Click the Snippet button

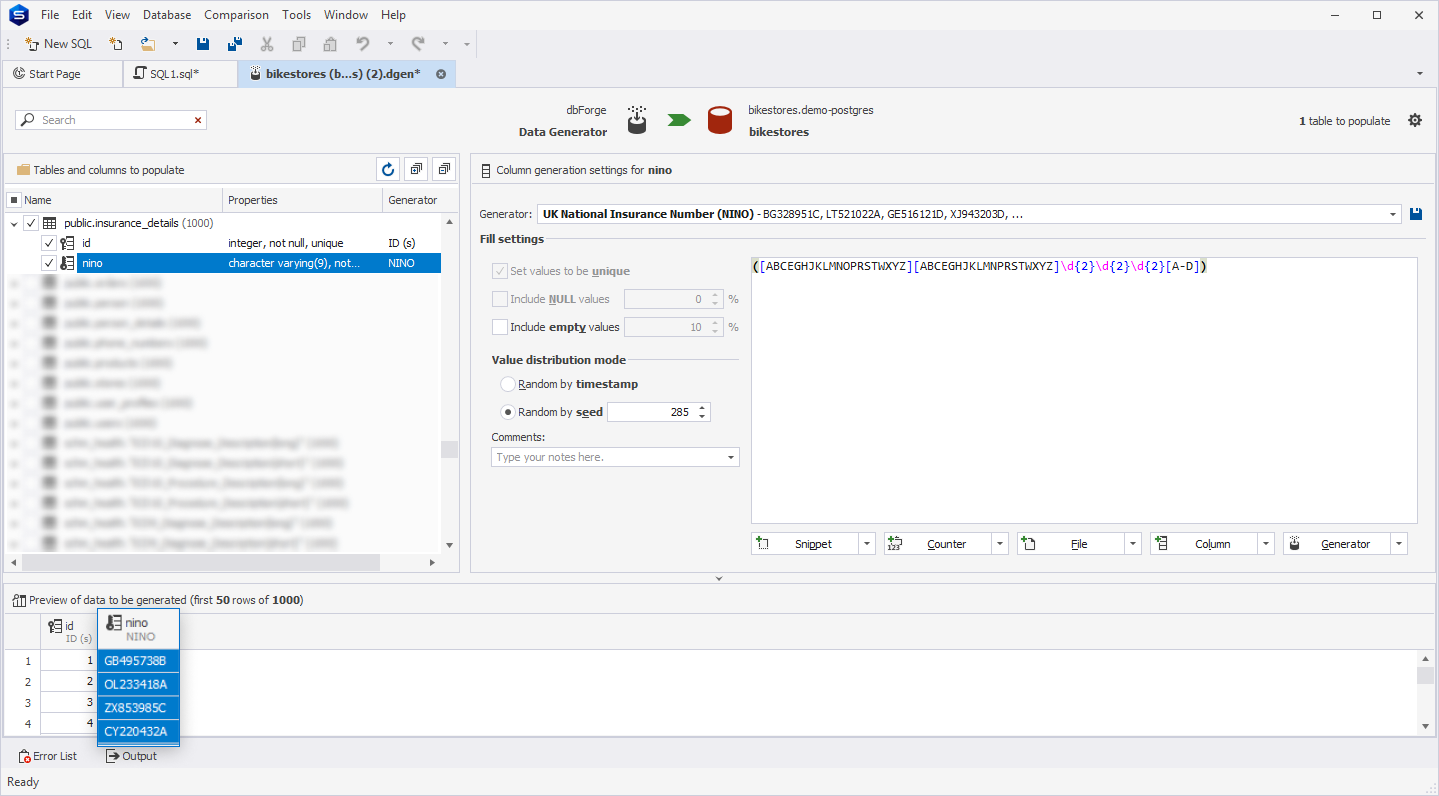[805, 544]
